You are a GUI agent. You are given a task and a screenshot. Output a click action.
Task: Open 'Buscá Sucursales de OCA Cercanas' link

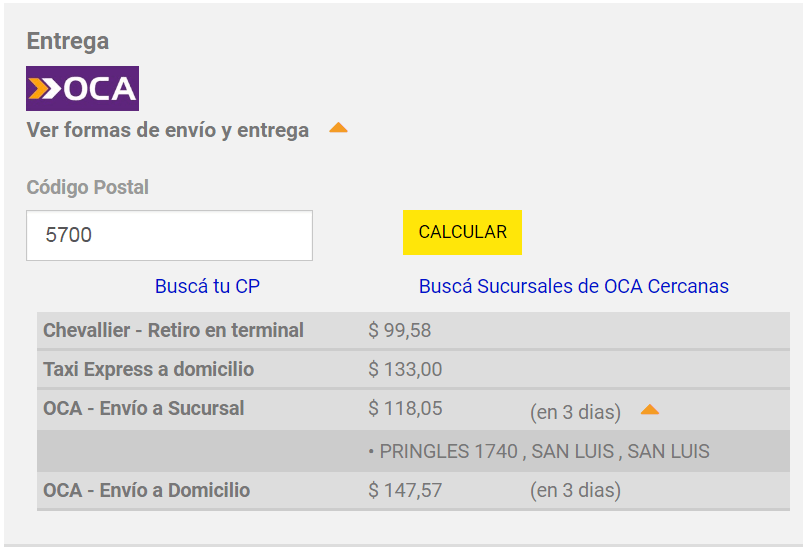pyautogui.click(x=574, y=286)
